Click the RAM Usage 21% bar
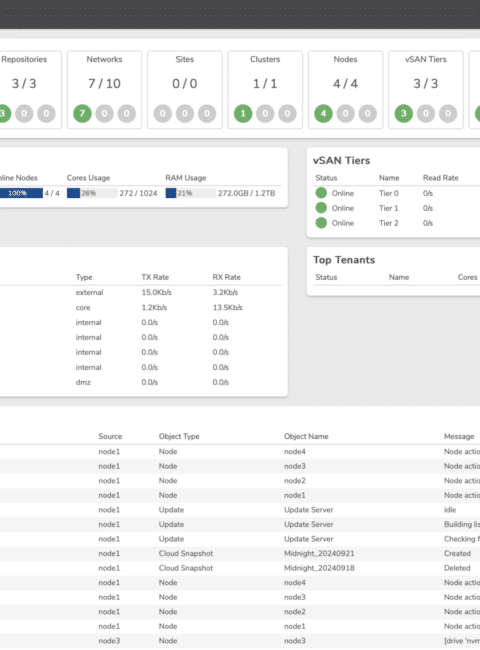Image resolution: width=480 pixels, height=650 pixels. [x=191, y=193]
